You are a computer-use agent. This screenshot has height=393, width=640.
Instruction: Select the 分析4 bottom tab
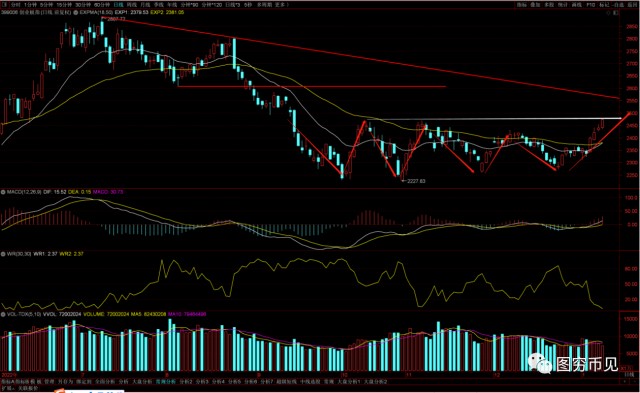(218, 382)
